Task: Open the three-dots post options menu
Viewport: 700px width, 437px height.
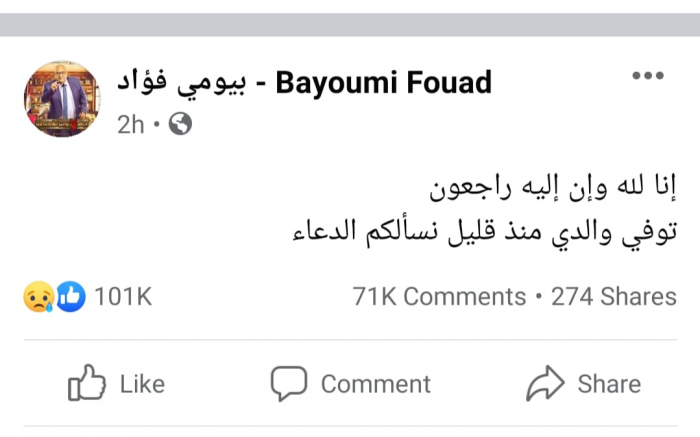Action: 647,78
